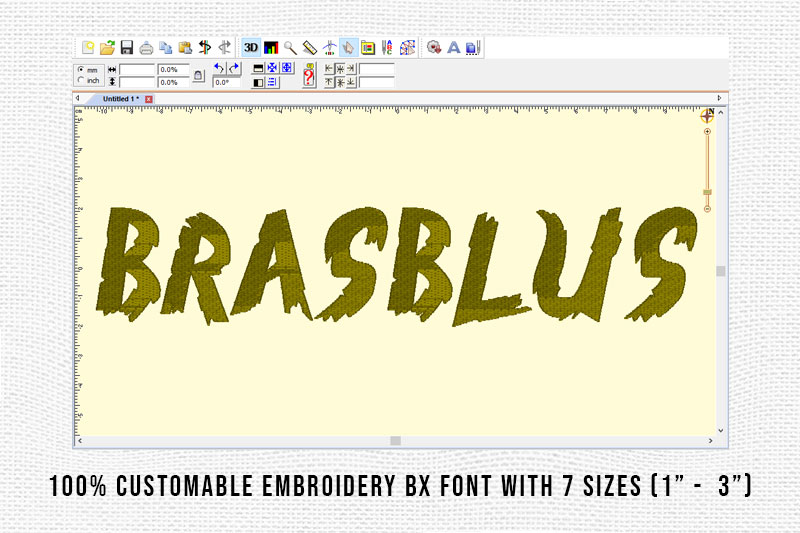Viewport: 800px width, 533px height.
Task: Select the mm units radio button
Action: 81,69
